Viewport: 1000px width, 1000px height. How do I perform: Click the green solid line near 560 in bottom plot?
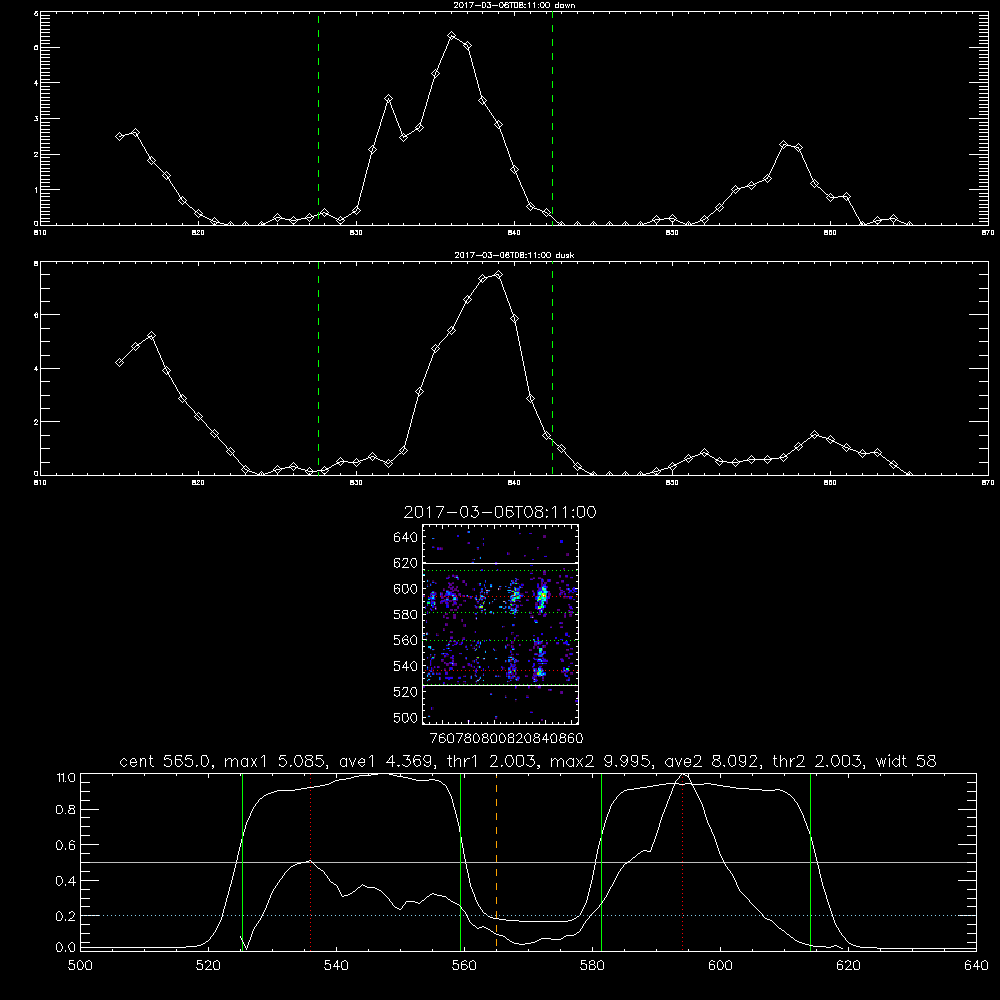(x=460, y=861)
